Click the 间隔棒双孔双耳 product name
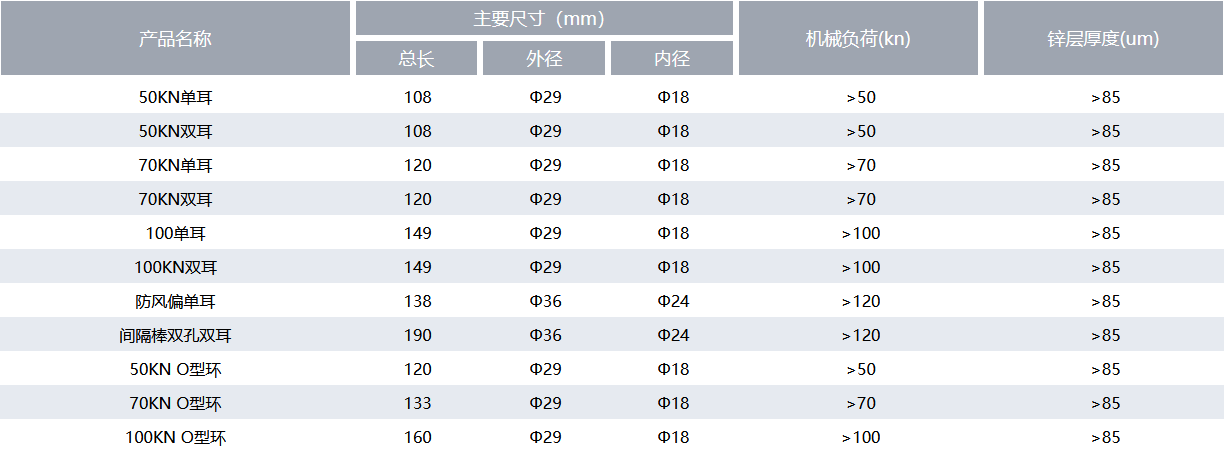Image resolution: width=1224 pixels, height=461 pixels. (x=175, y=336)
